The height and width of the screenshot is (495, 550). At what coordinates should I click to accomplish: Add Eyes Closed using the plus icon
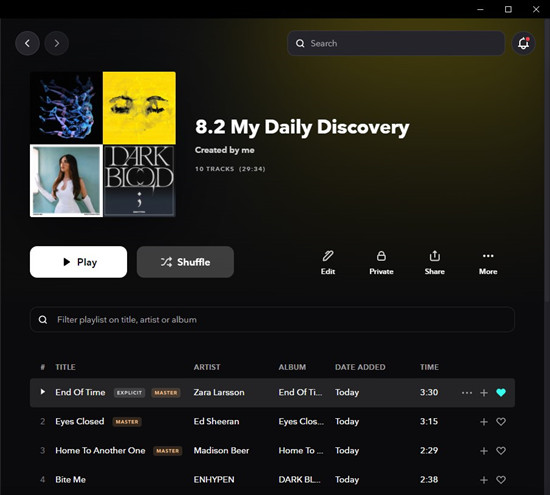(x=484, y=421)
